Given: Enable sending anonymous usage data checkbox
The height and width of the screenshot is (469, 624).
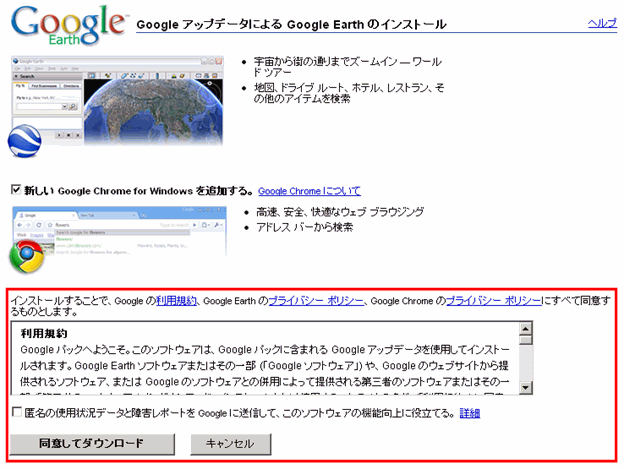Looking at the screenshot, I should click(17, 412).
